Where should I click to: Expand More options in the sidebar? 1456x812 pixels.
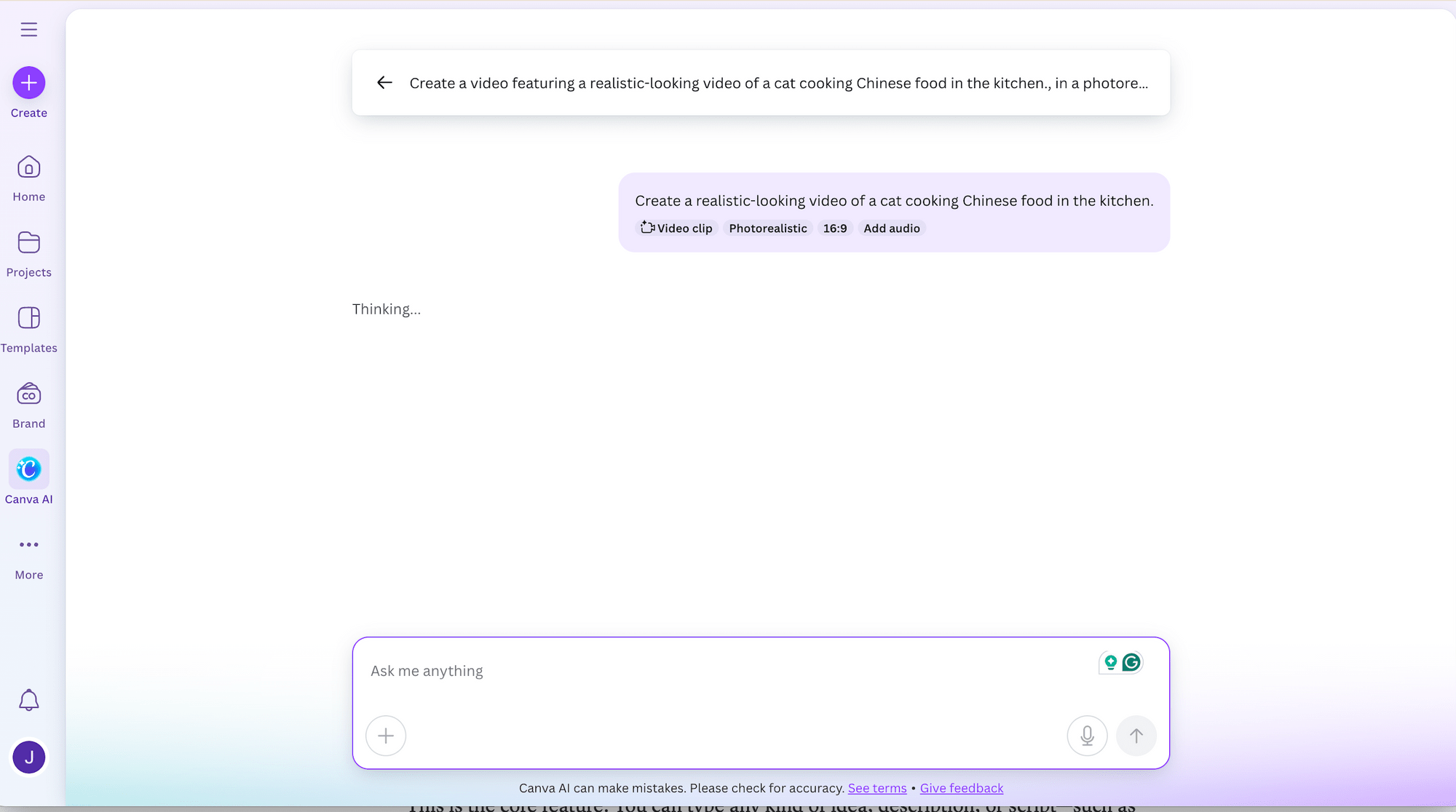[28, 545]
